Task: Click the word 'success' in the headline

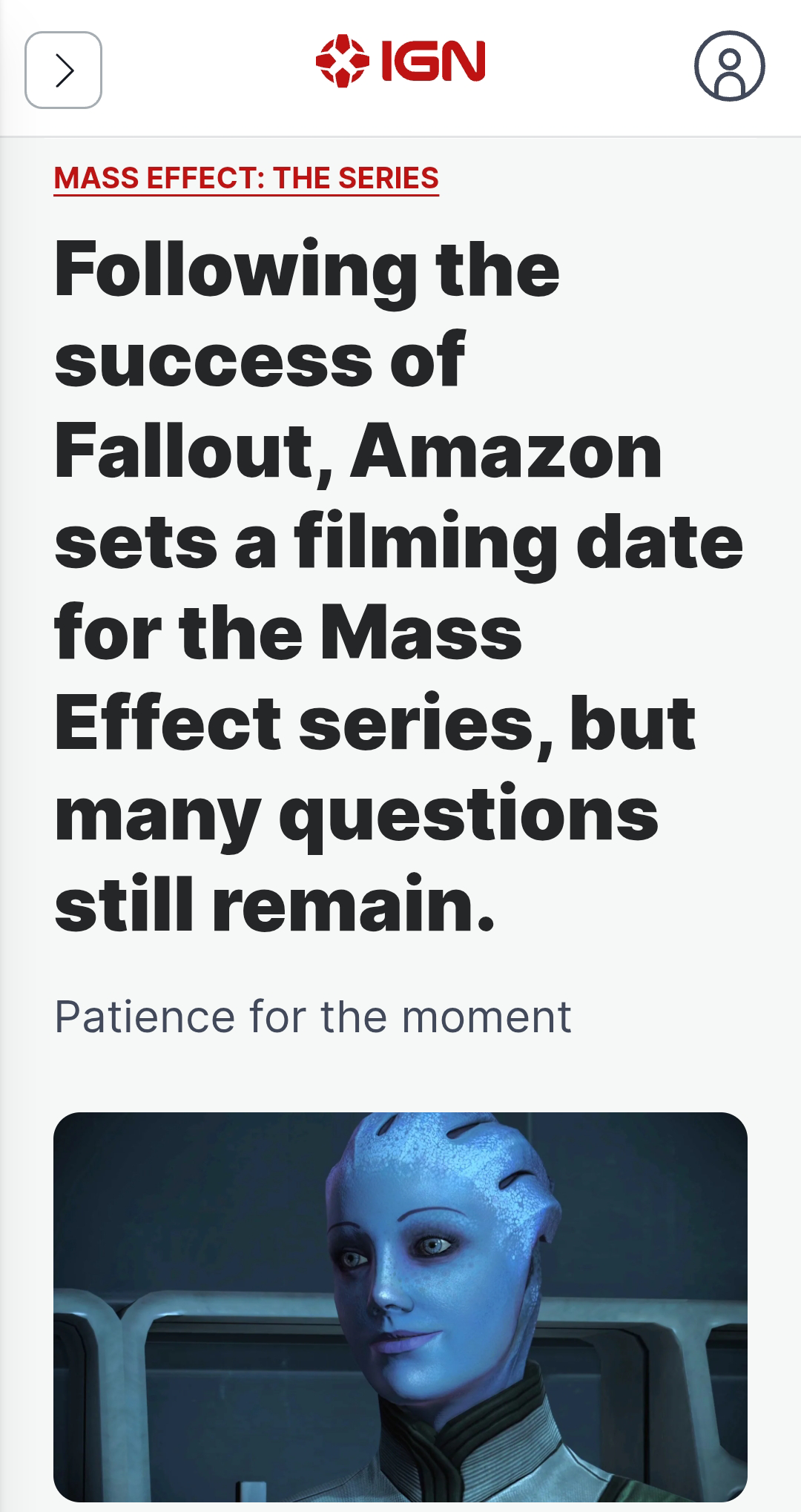Action: coord(214,362)
